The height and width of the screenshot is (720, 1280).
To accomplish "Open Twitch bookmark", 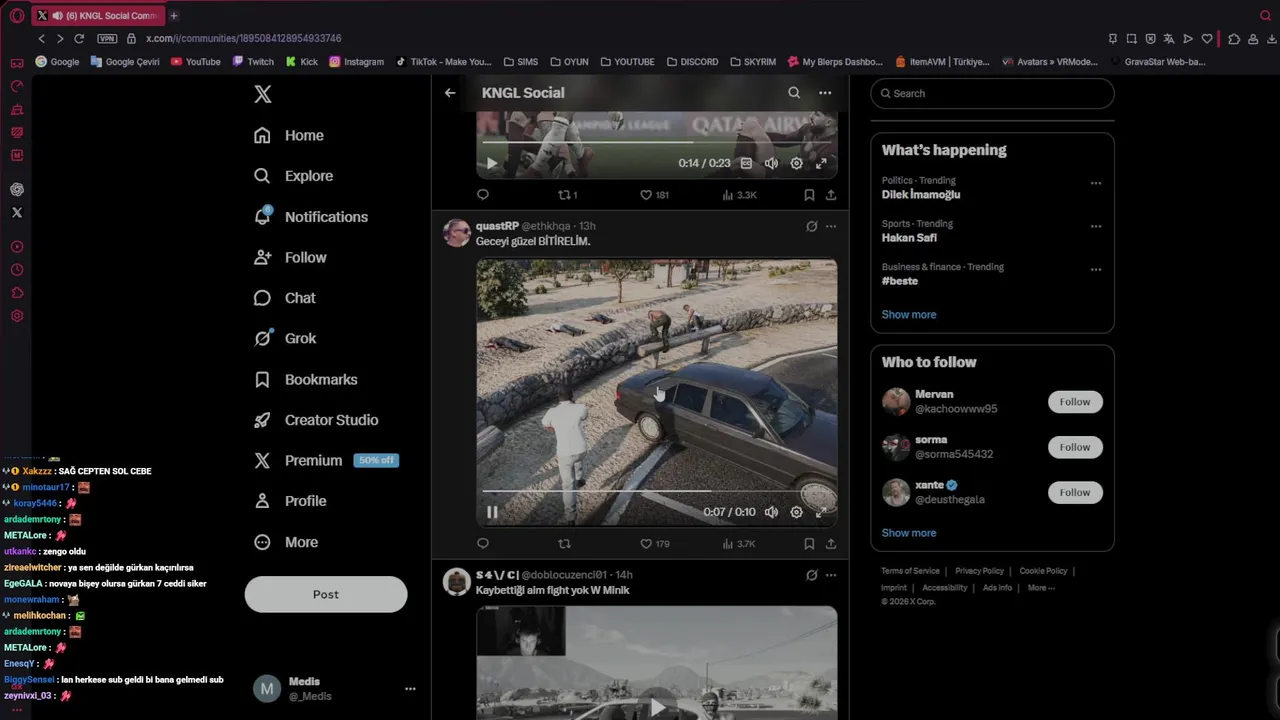I will [253, 62].
